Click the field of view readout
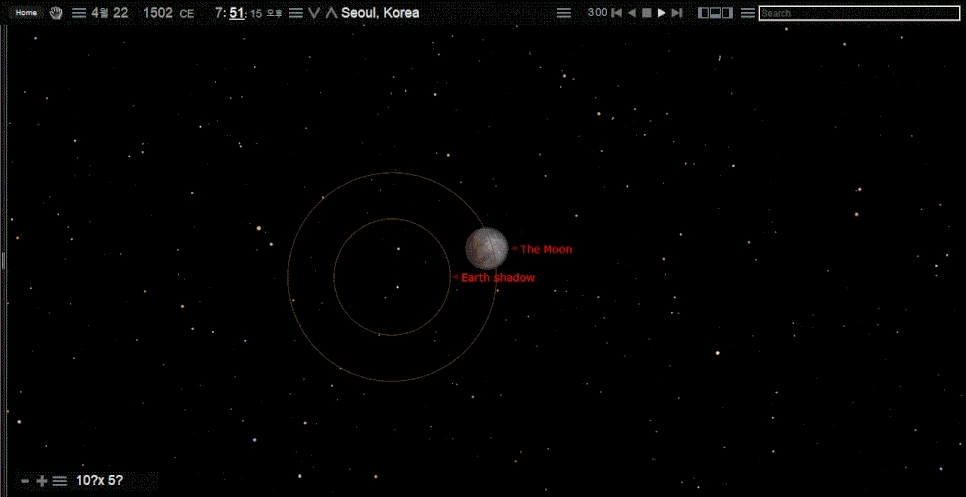This screenshot has height=497, width=966. click(99, 480)
